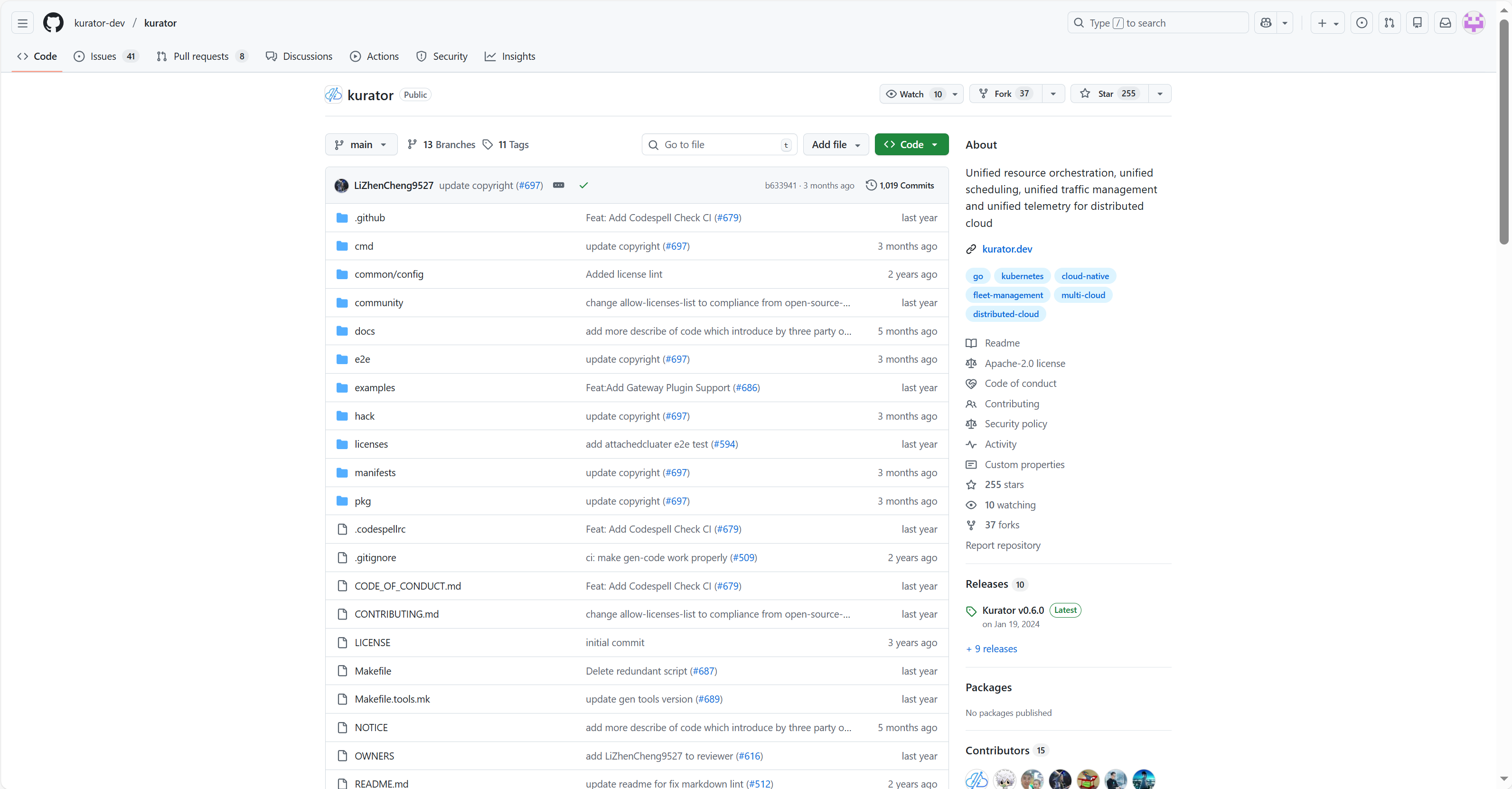Open the Copilot chat icon
Screen dimensions: 1512x789
(1266, 23)
